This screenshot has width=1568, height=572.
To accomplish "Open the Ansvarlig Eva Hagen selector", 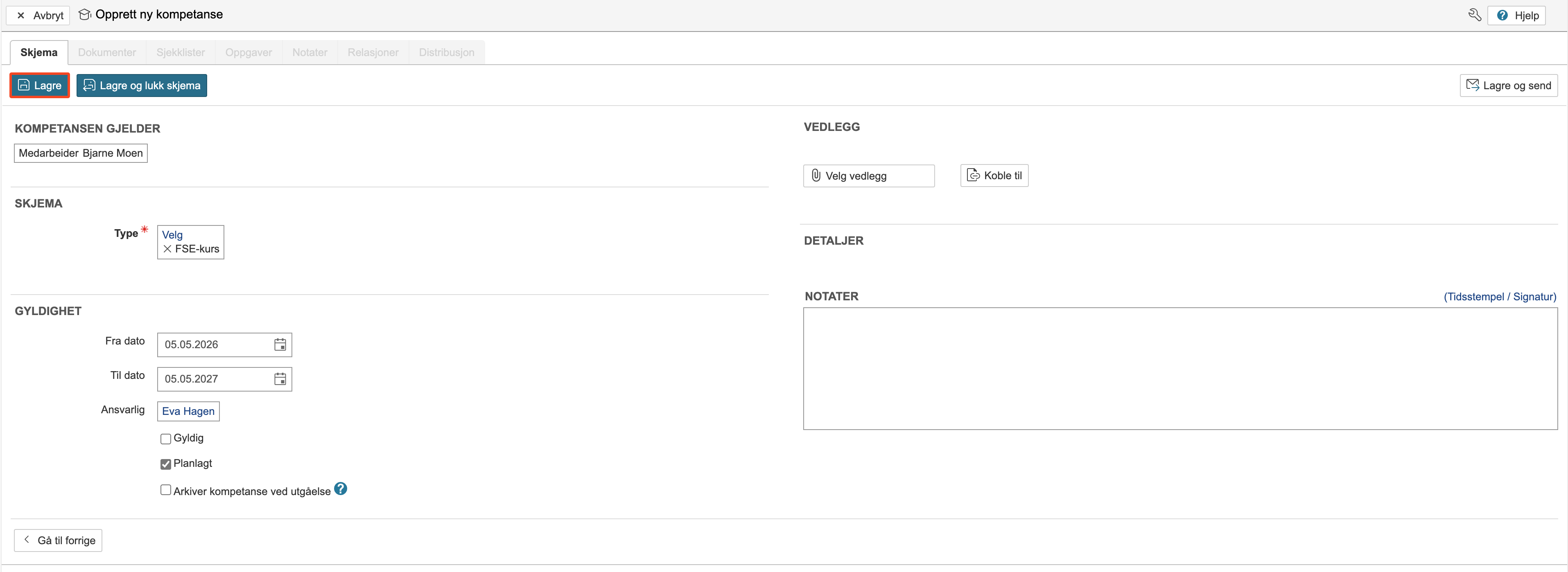I will coord(188,411).
